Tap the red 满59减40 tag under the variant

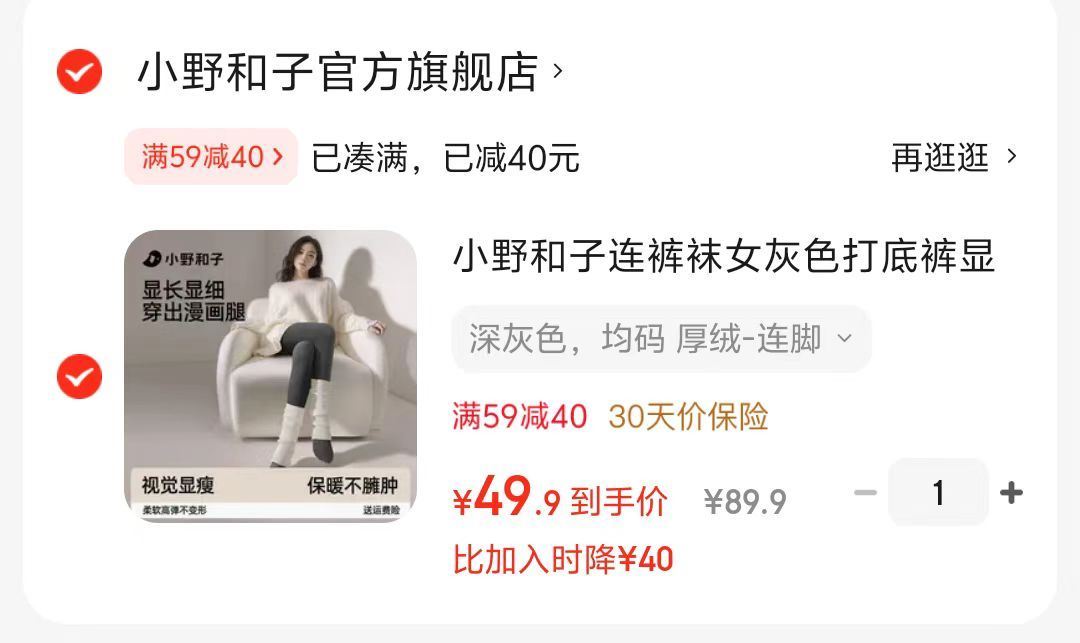(x=520, y=417)
